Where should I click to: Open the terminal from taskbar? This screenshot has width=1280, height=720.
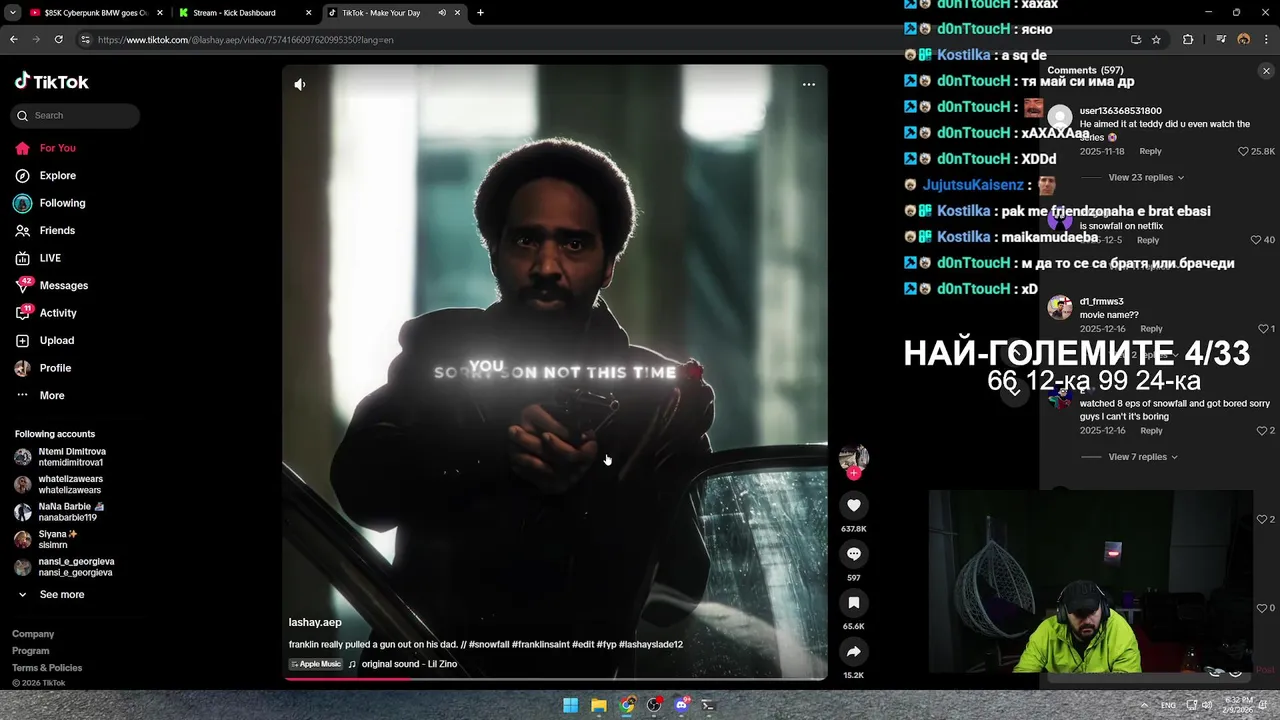tap(708, 705)
